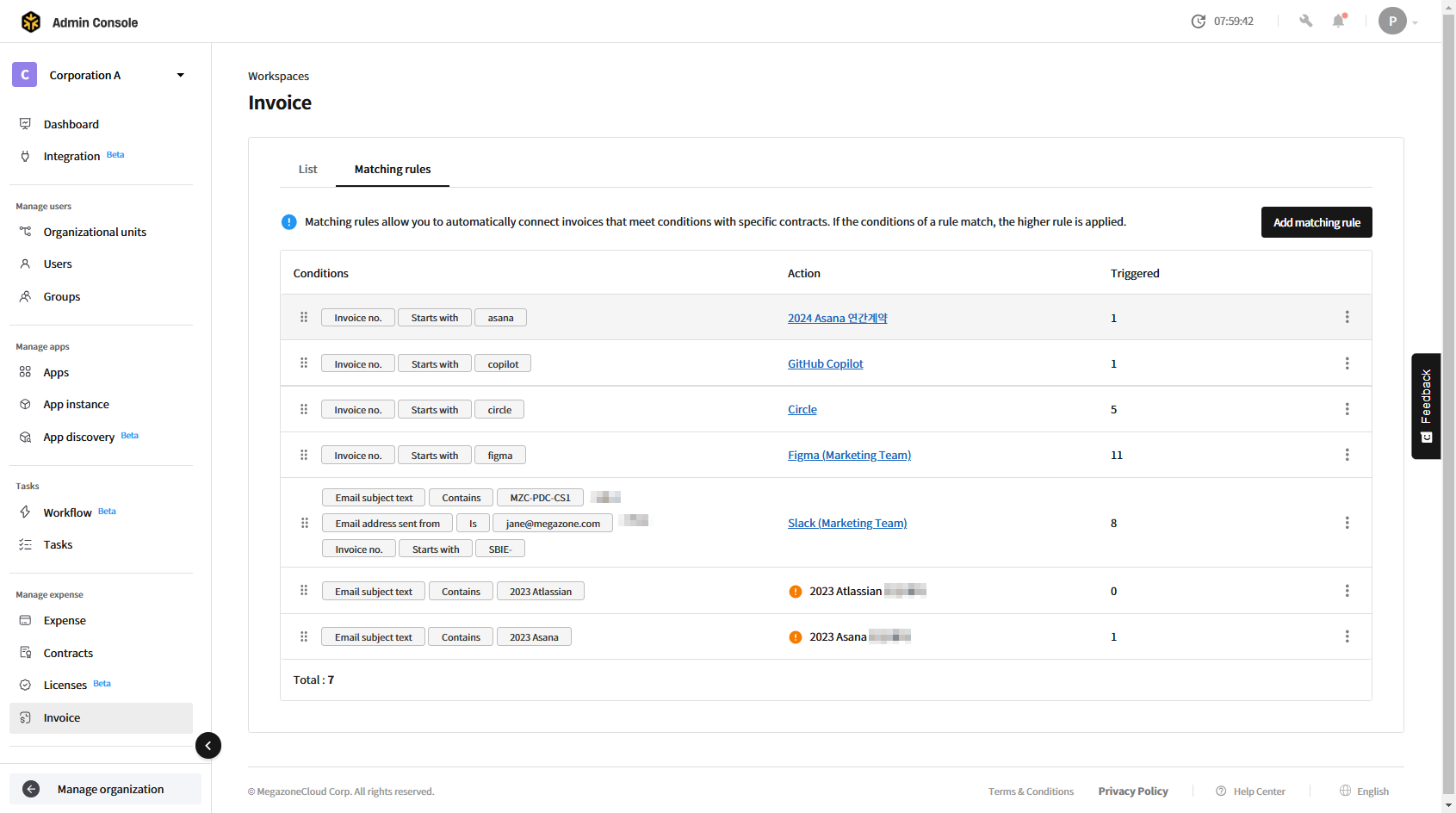
Task: Click the Conditions column header
Action: tap(321, 273)
